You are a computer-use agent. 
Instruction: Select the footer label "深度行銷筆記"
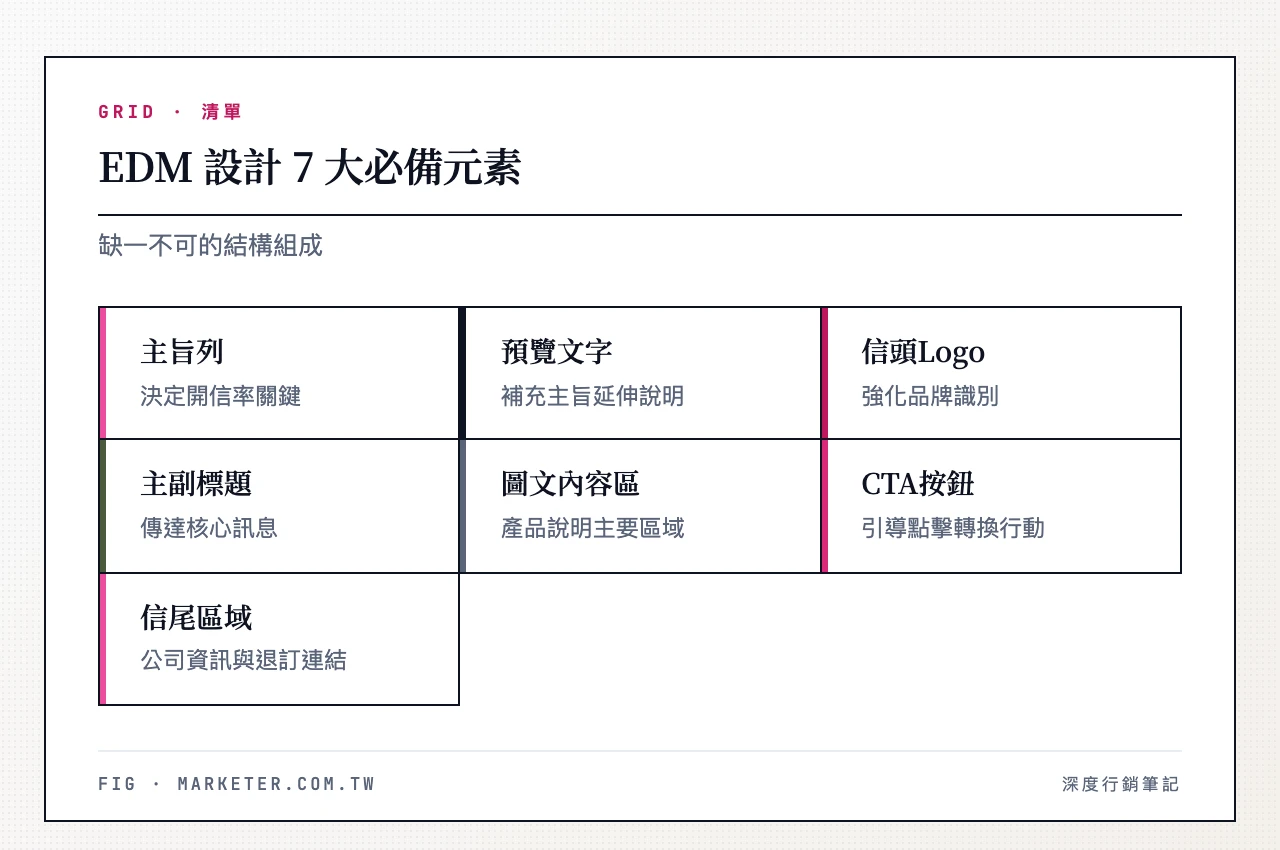[x=1121, y=784]
